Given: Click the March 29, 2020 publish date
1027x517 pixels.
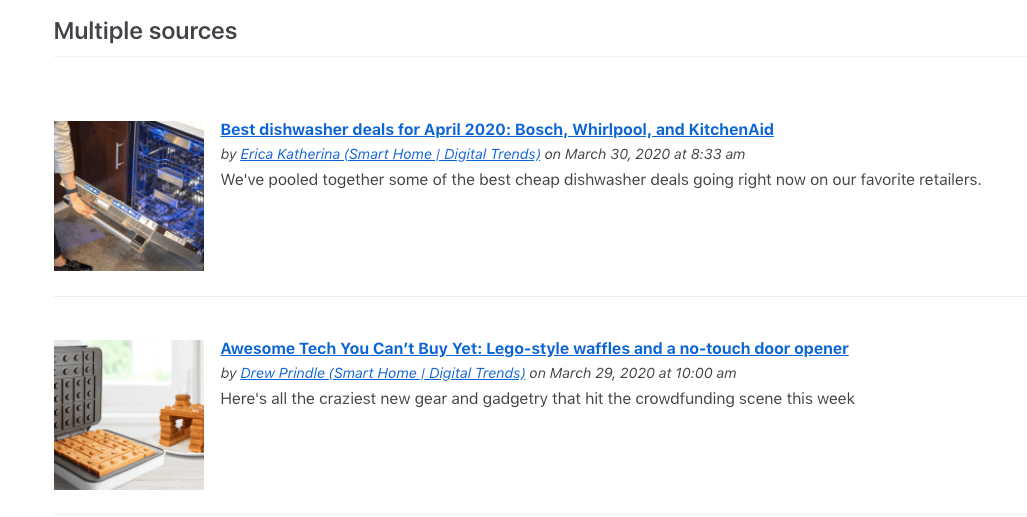Looking at the screenshot, I should coord(603,374).
